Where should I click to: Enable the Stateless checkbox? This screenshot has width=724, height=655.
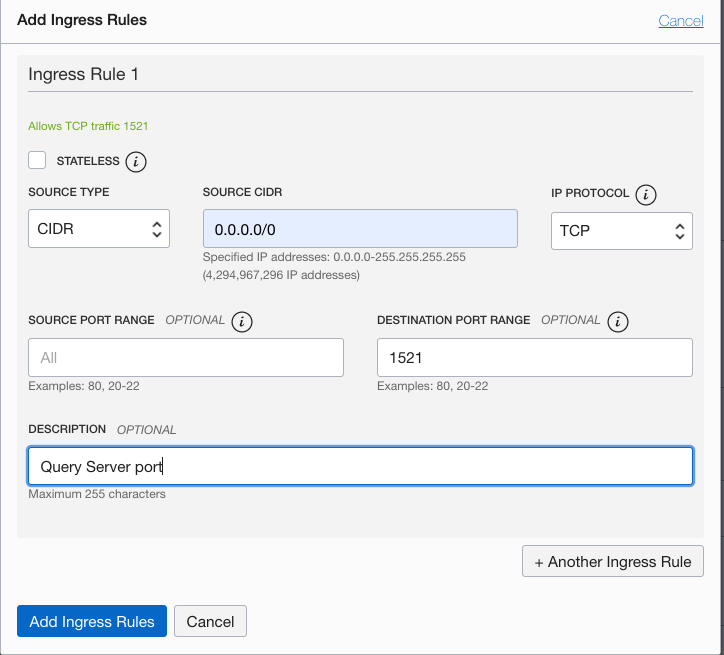(38, 160)
